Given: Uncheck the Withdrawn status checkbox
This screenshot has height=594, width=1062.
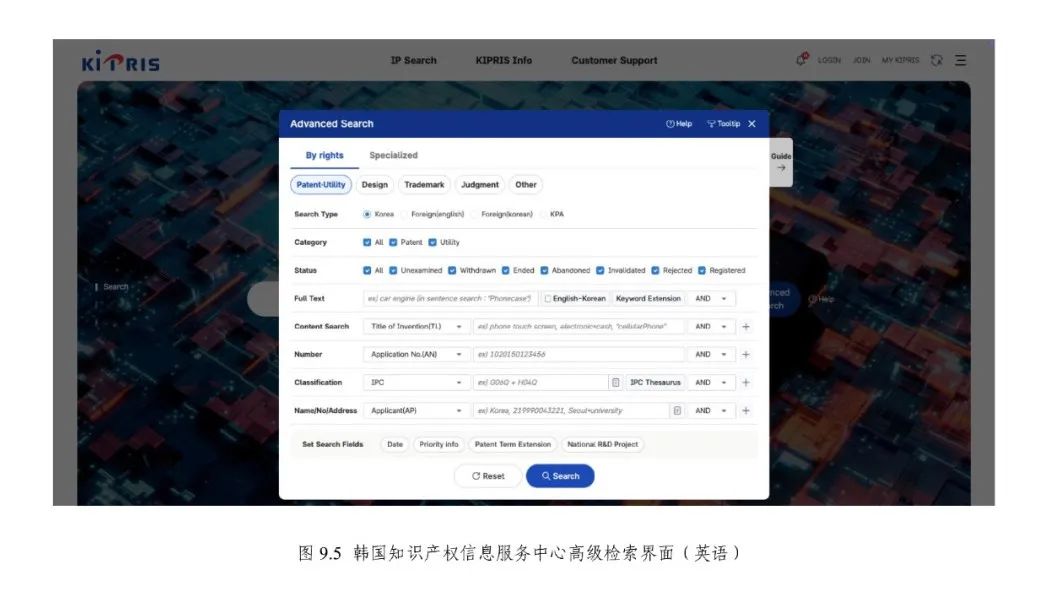Looking at the screenshot, I should click(x=453, y=270).
